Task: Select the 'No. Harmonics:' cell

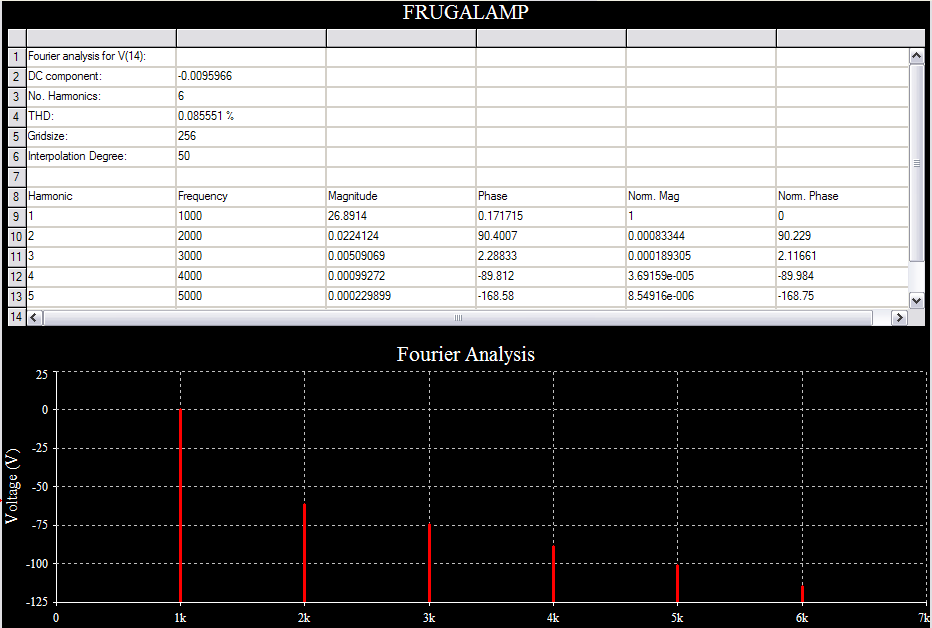Action: 101,97
